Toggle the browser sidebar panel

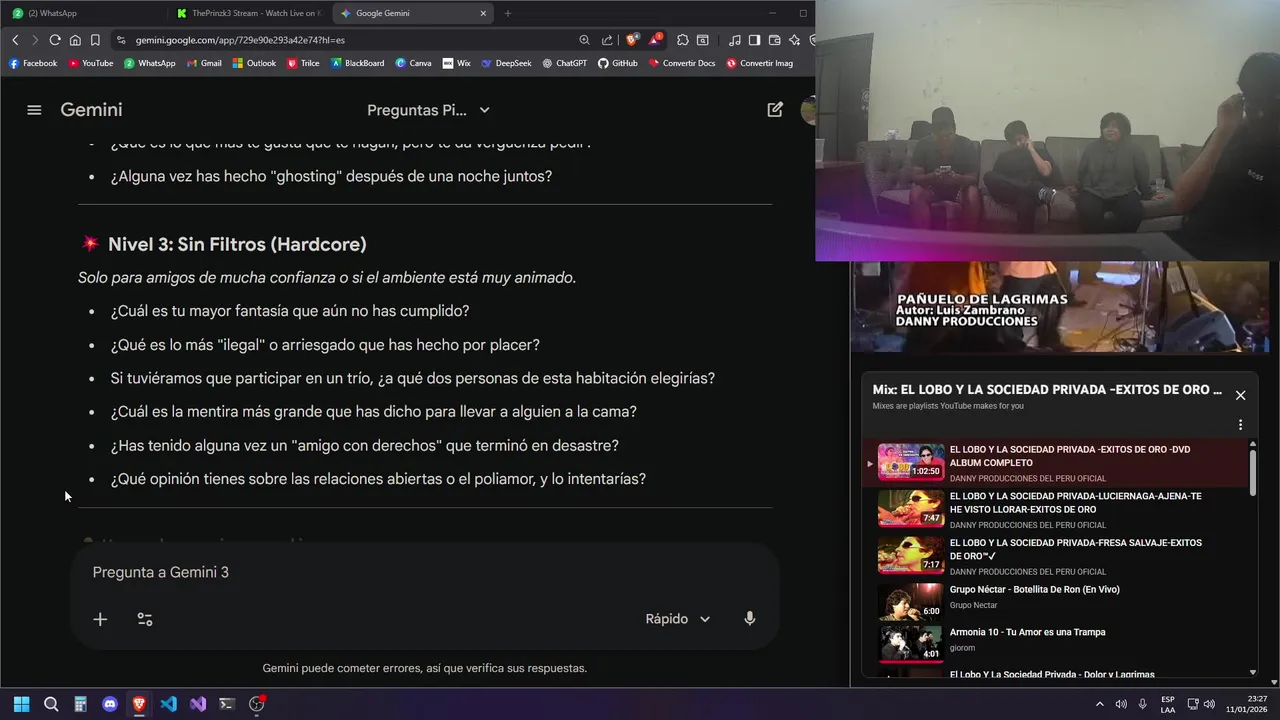pyautogui.click(x=755, y=40)
